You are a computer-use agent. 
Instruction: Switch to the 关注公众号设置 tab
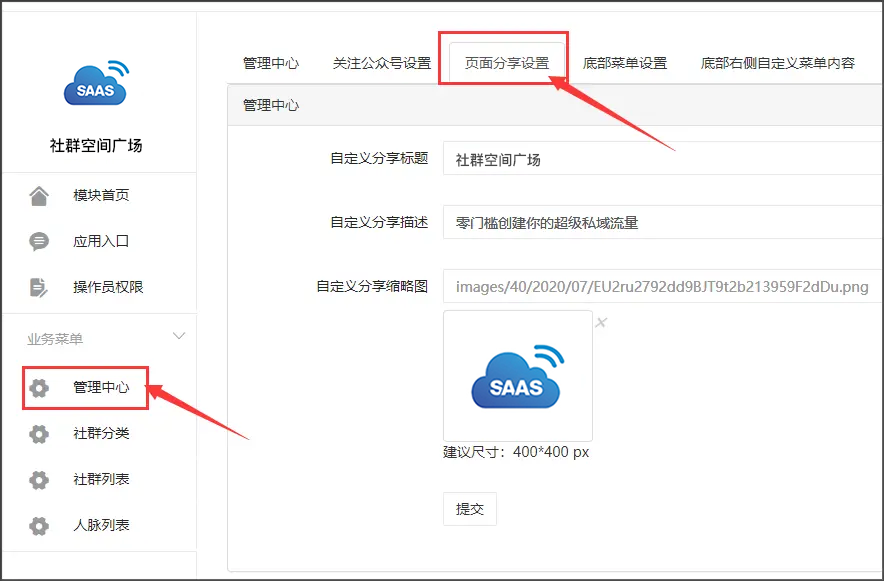pyautogui.click(x=382, y=63)
